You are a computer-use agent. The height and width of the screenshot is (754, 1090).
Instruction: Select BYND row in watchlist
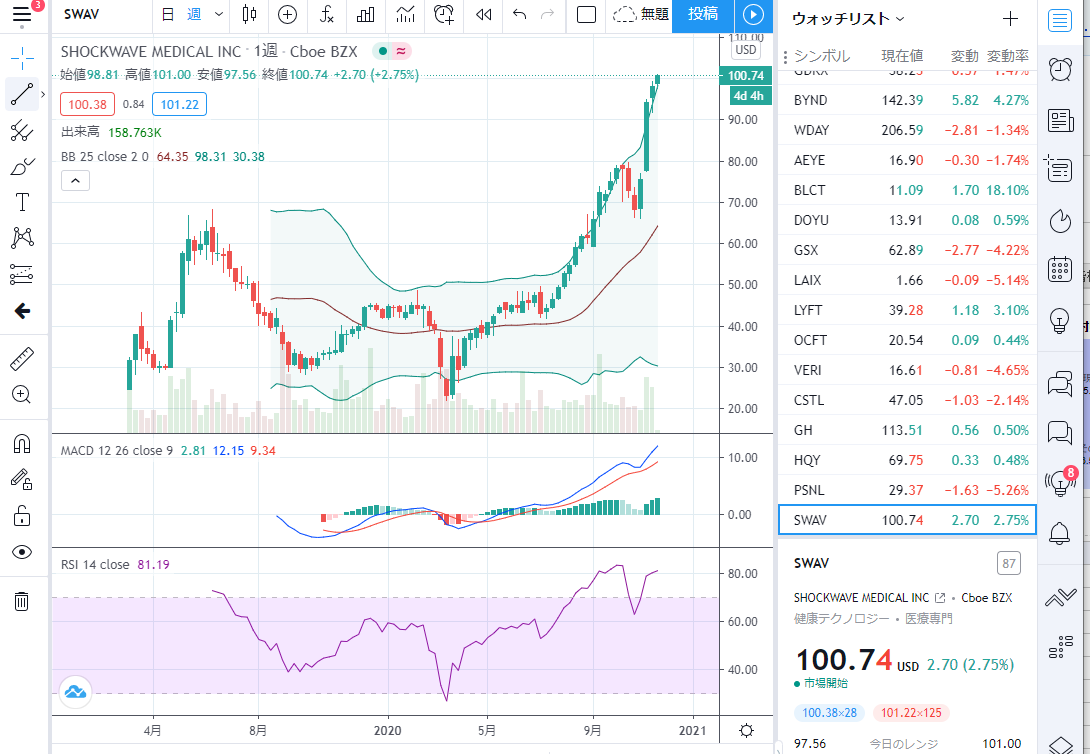click(907, 100)
